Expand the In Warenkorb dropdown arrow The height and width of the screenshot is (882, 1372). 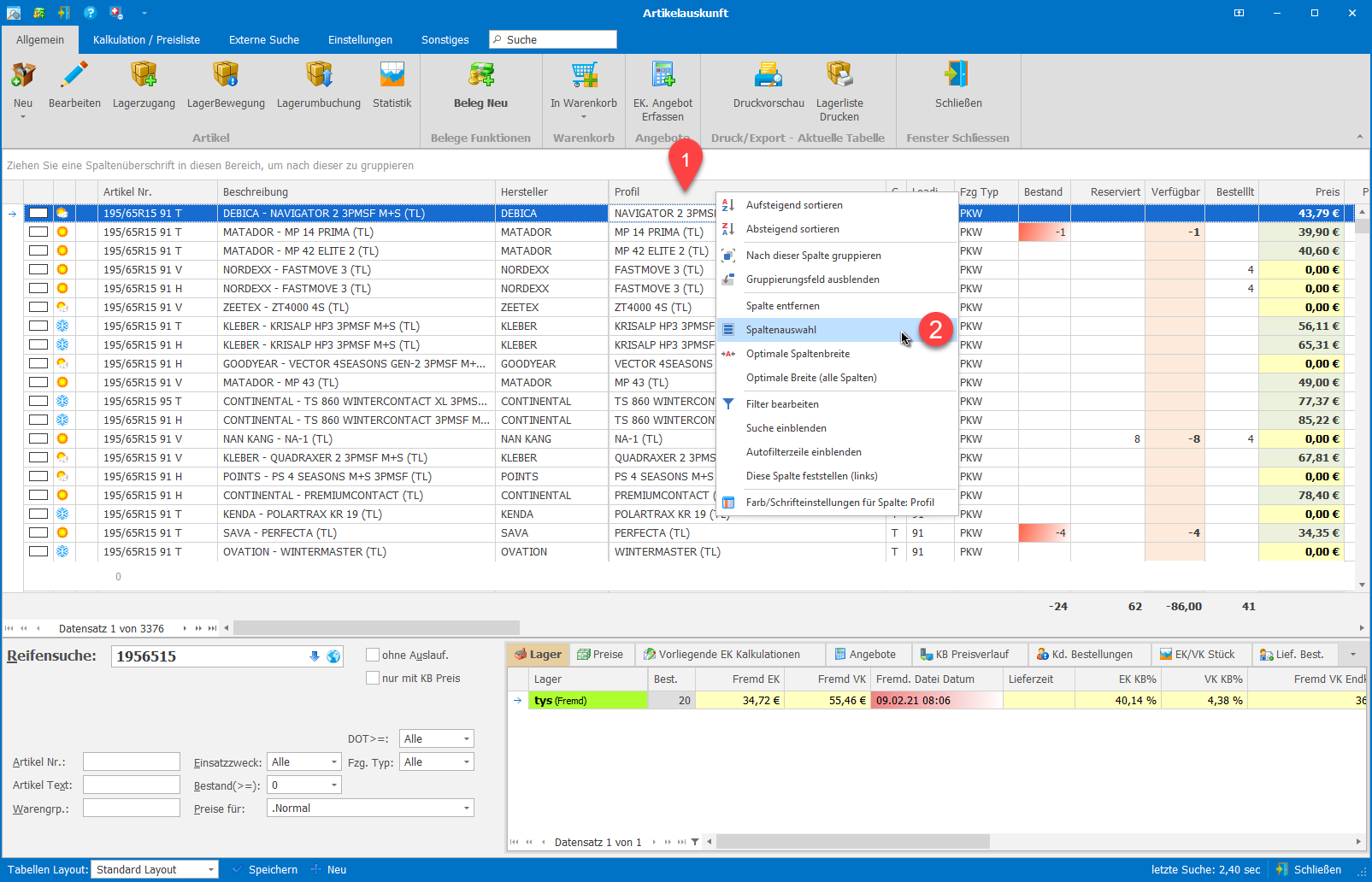[x=584, y=117]
